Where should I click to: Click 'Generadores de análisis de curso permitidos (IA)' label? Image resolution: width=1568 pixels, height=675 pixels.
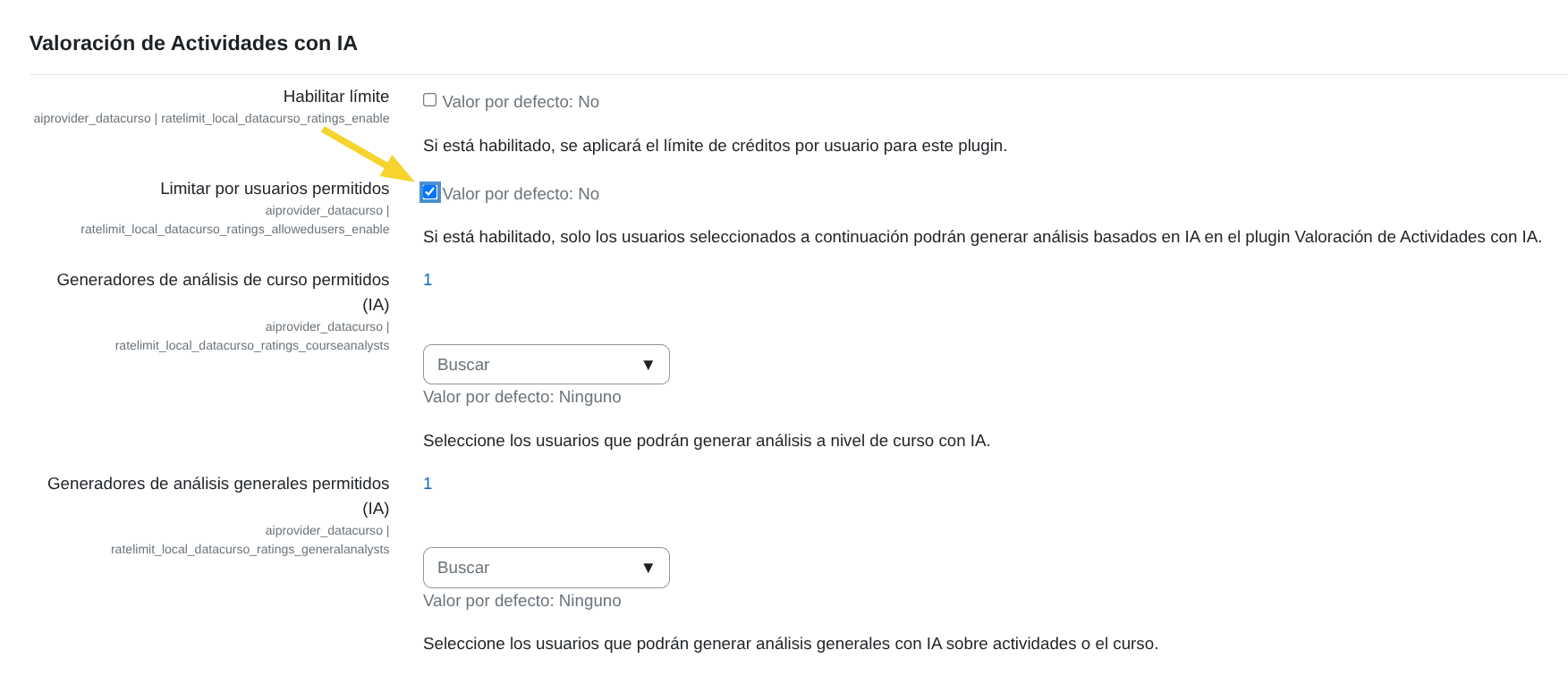pos(223,291)
